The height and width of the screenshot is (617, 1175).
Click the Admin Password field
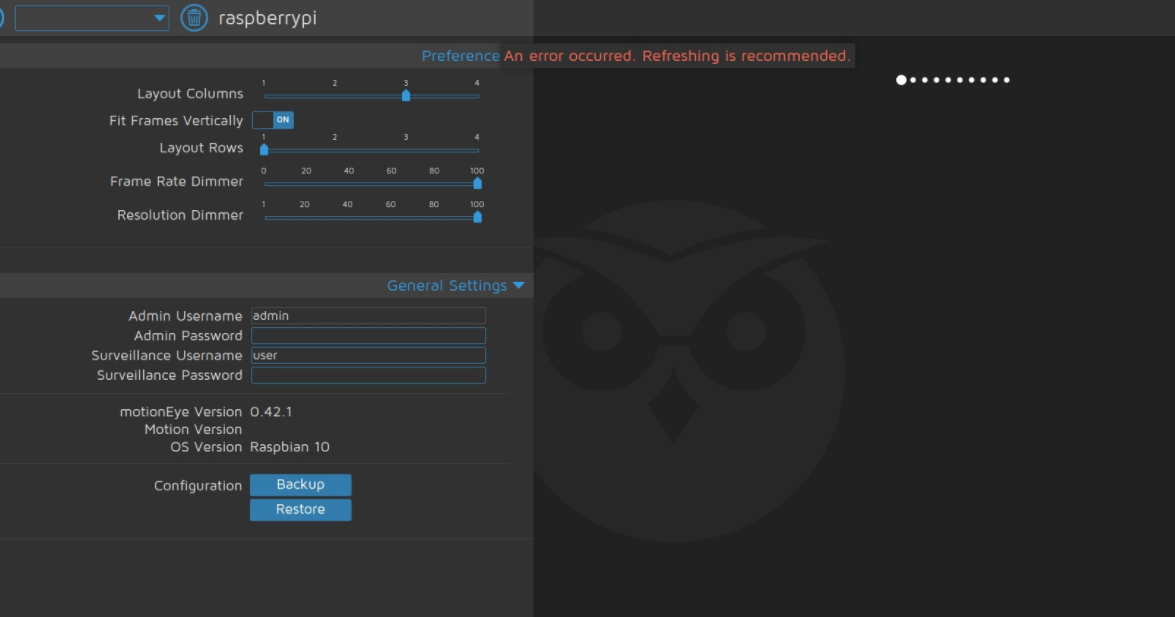(368, 335)
